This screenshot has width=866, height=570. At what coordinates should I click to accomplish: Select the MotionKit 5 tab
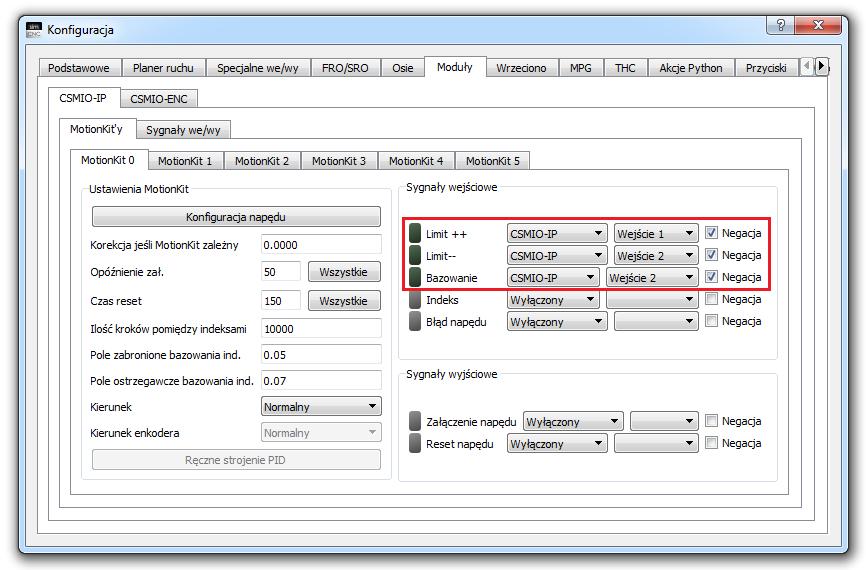(x=493, y=161)
